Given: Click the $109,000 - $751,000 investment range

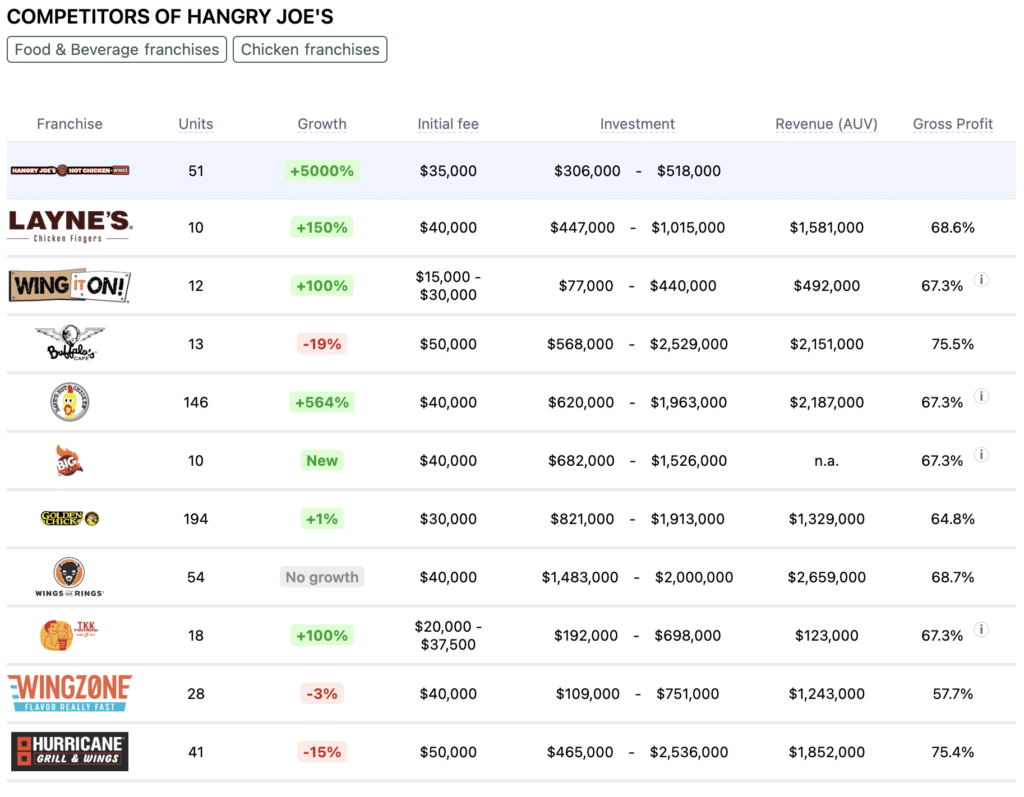Looking at the screenshot, I should click(637, 694).
